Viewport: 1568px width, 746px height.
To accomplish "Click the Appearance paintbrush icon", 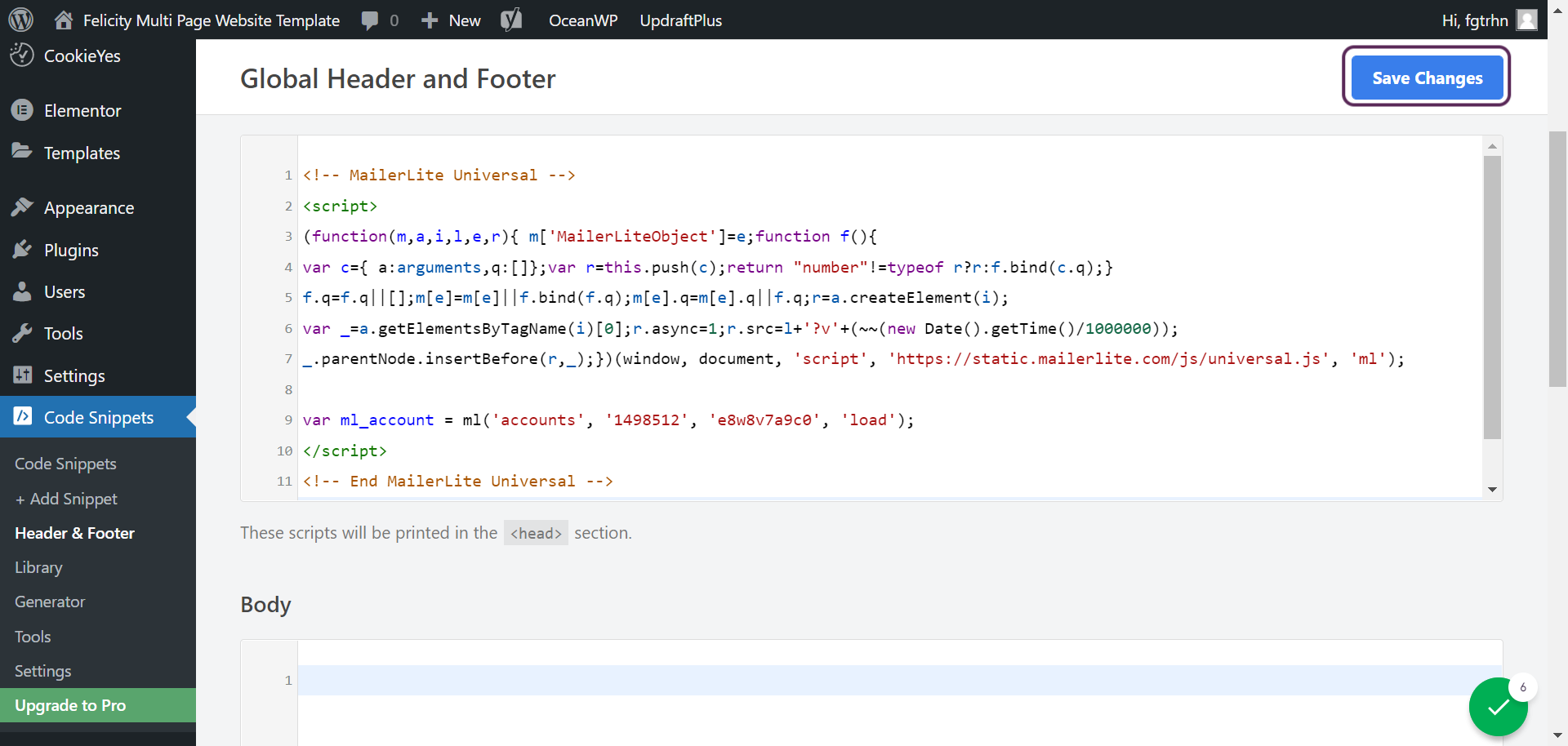I will 22,207.
